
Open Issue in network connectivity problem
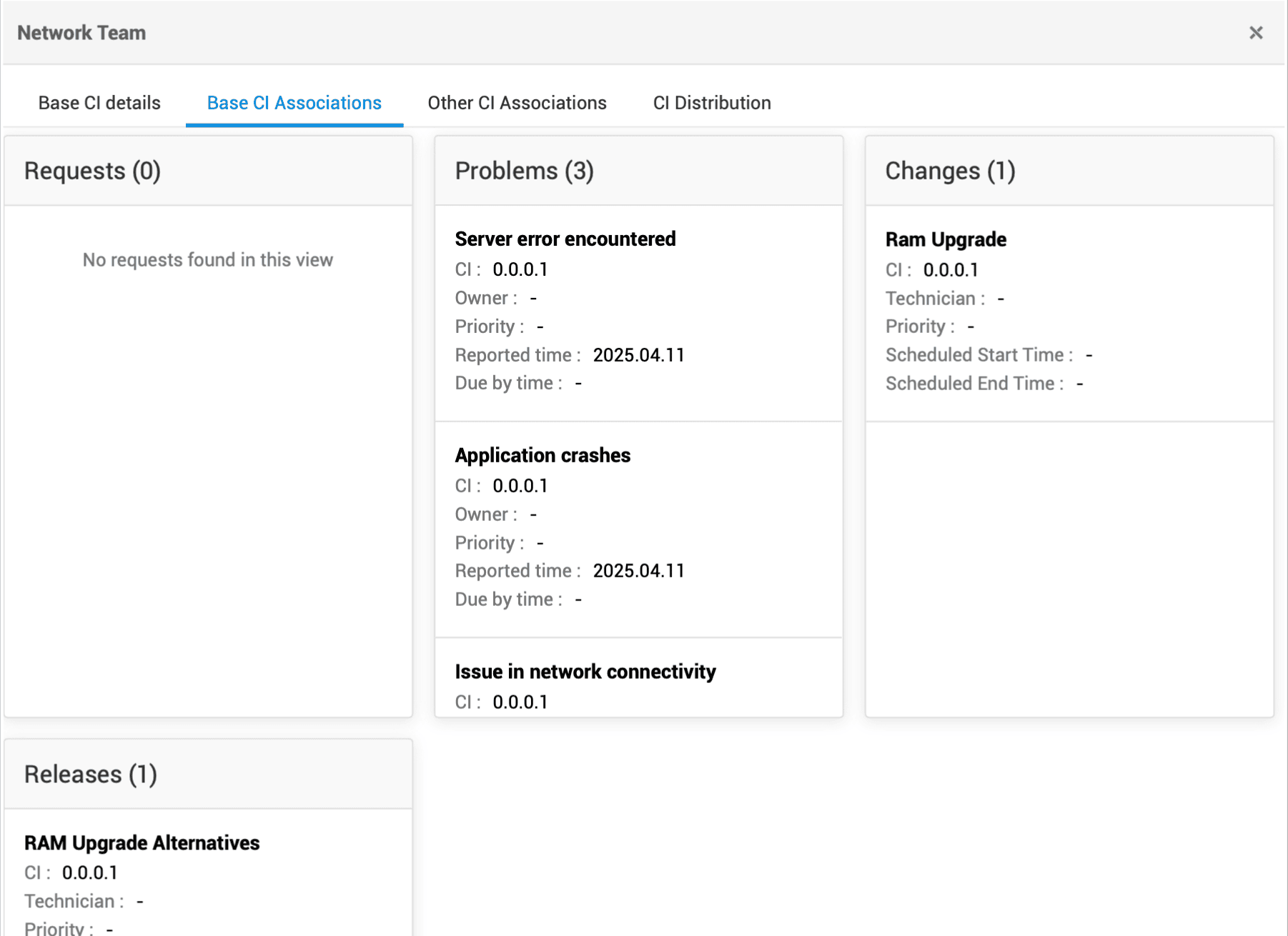click(x=585, y=672)
